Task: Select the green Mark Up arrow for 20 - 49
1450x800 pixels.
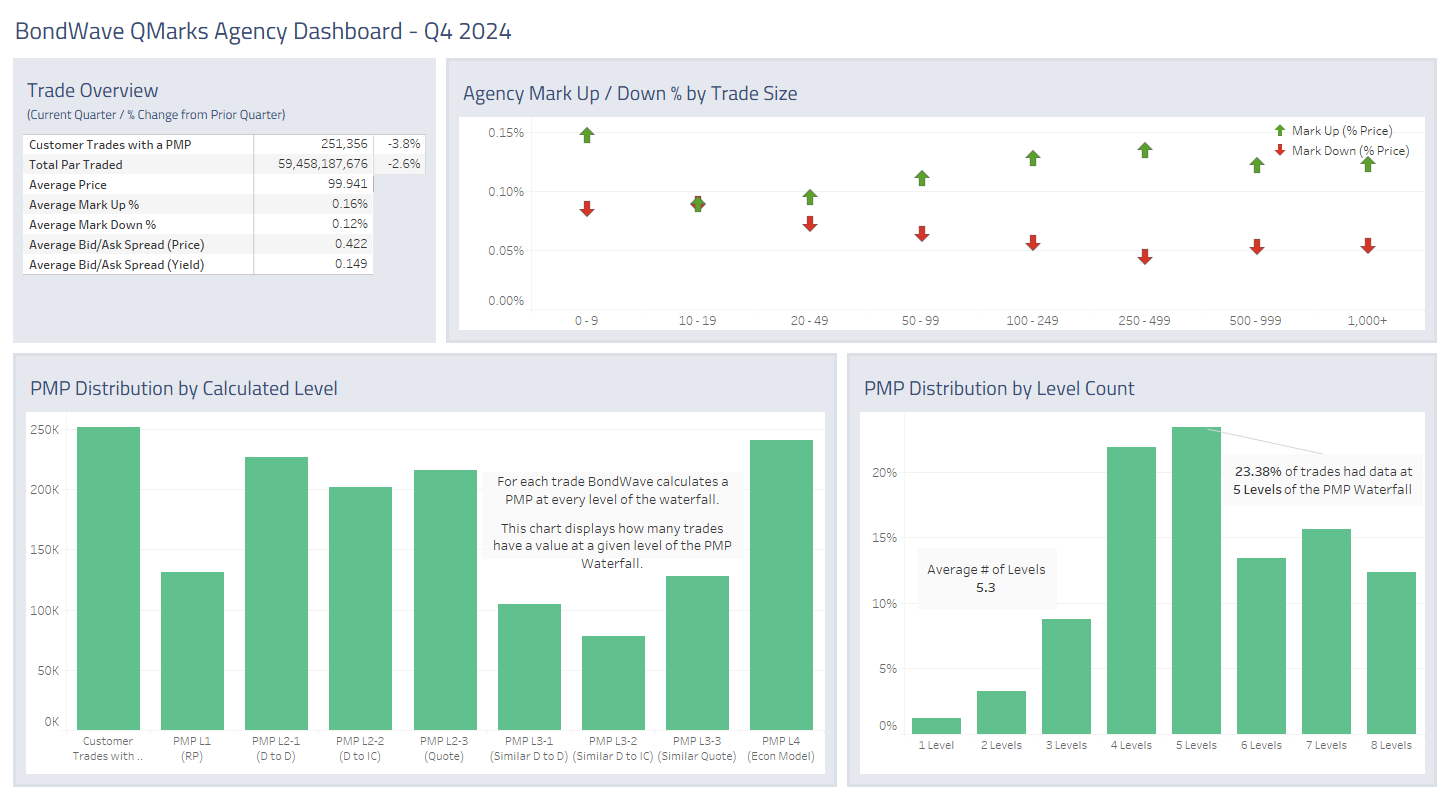Action: (x=810, y=197)
